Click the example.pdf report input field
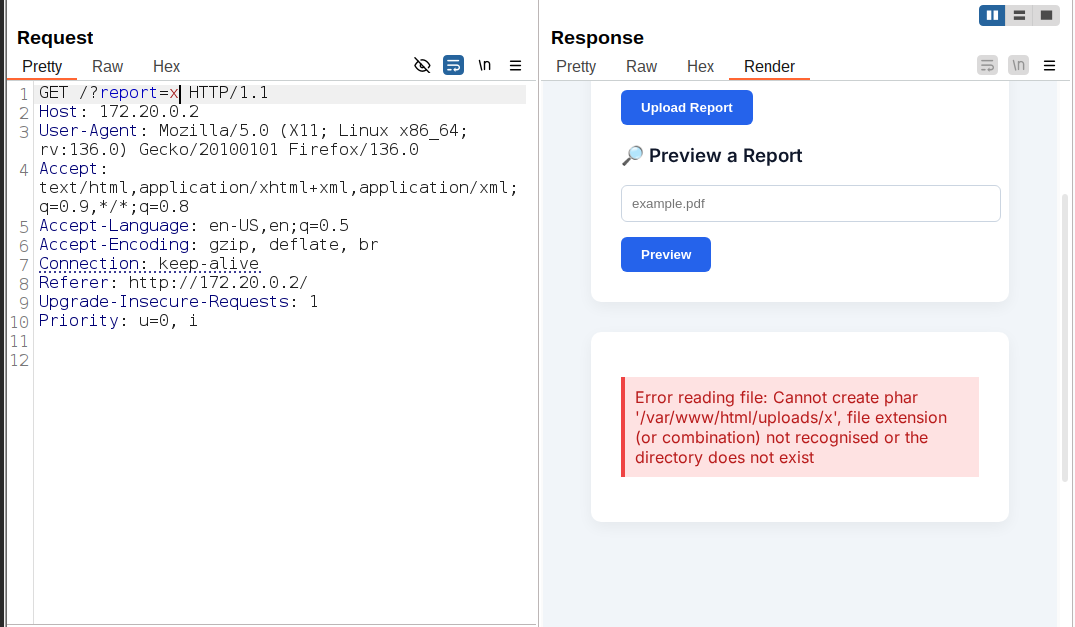Image resolution: width=1075 pixels, height=627 pixels. 810,204
